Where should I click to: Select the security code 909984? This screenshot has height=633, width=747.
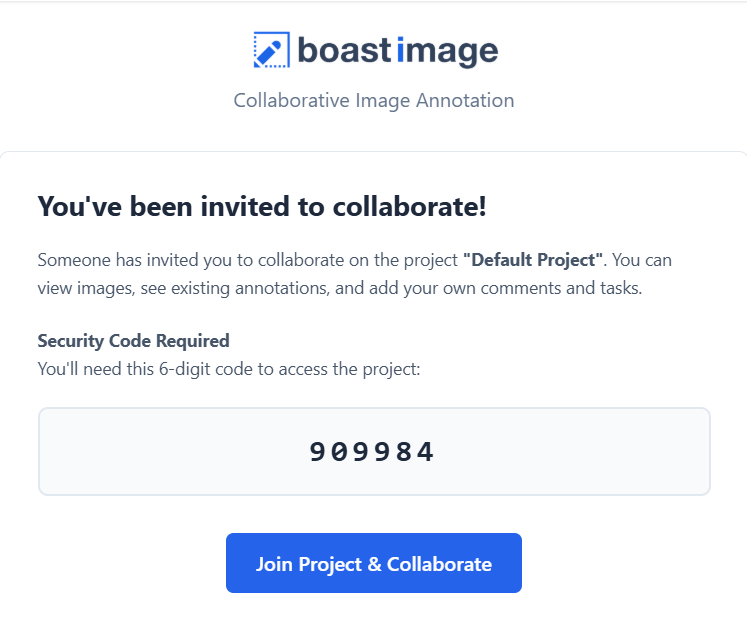(372, 452)
